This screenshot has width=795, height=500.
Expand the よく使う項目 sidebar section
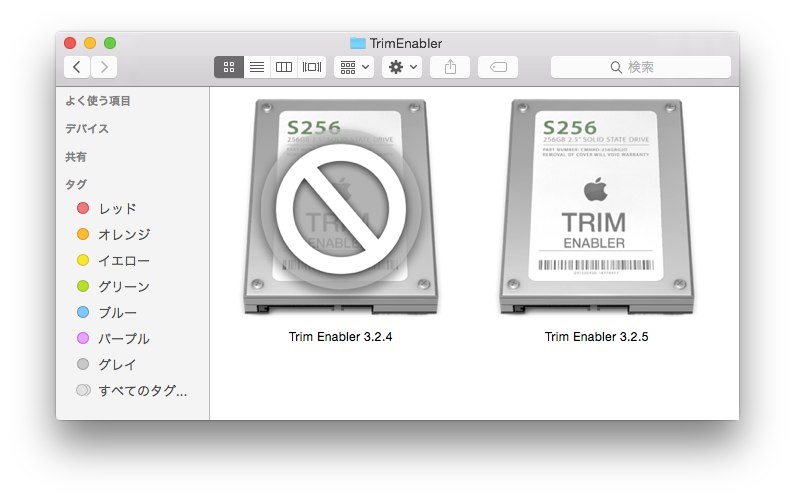98,101
